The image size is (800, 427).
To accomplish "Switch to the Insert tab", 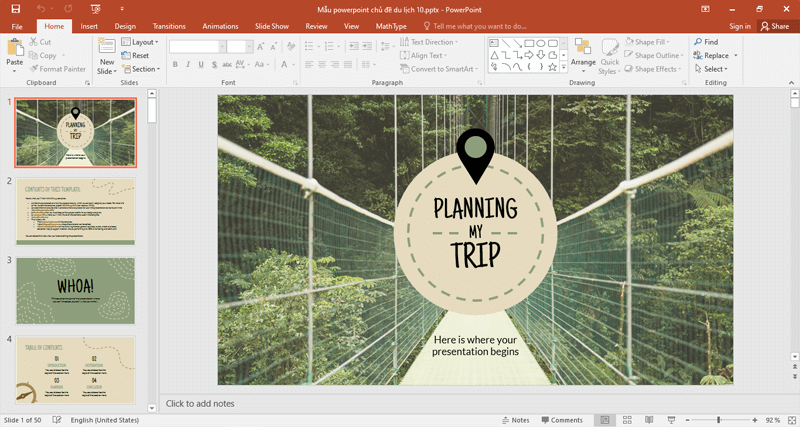I will coord(89,26).
